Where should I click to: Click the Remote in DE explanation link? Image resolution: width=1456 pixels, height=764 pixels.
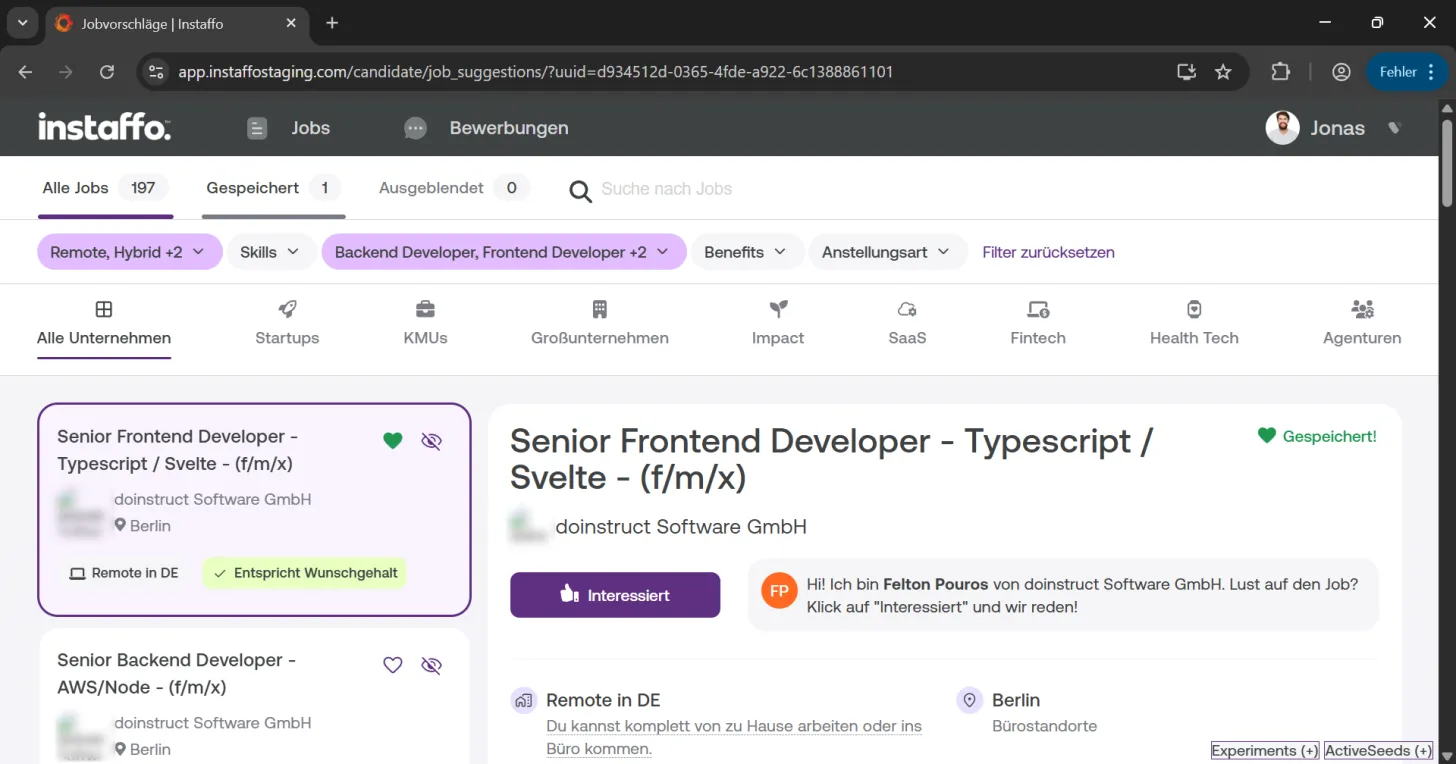(734, 738)
